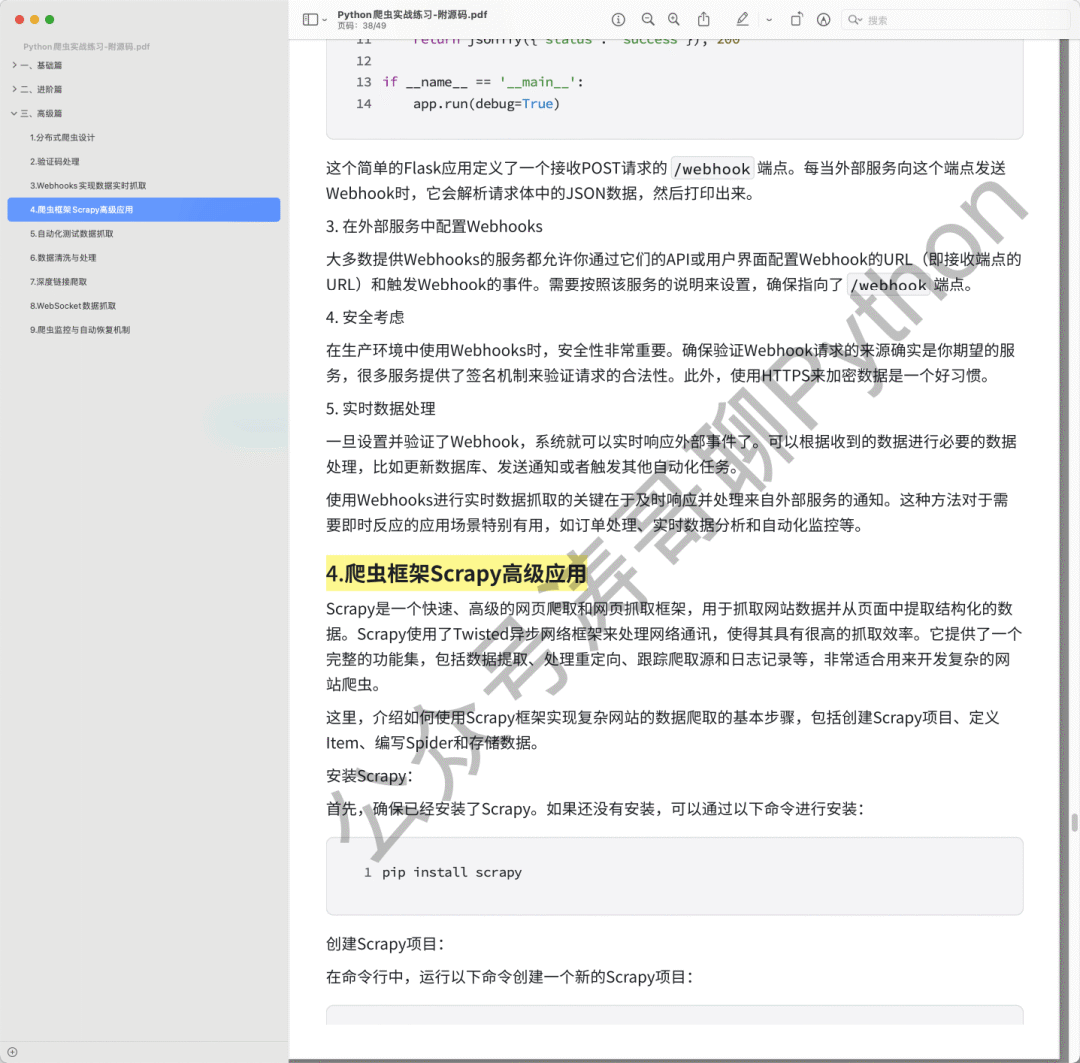Click the search field in toolbar

click(956, 20)
